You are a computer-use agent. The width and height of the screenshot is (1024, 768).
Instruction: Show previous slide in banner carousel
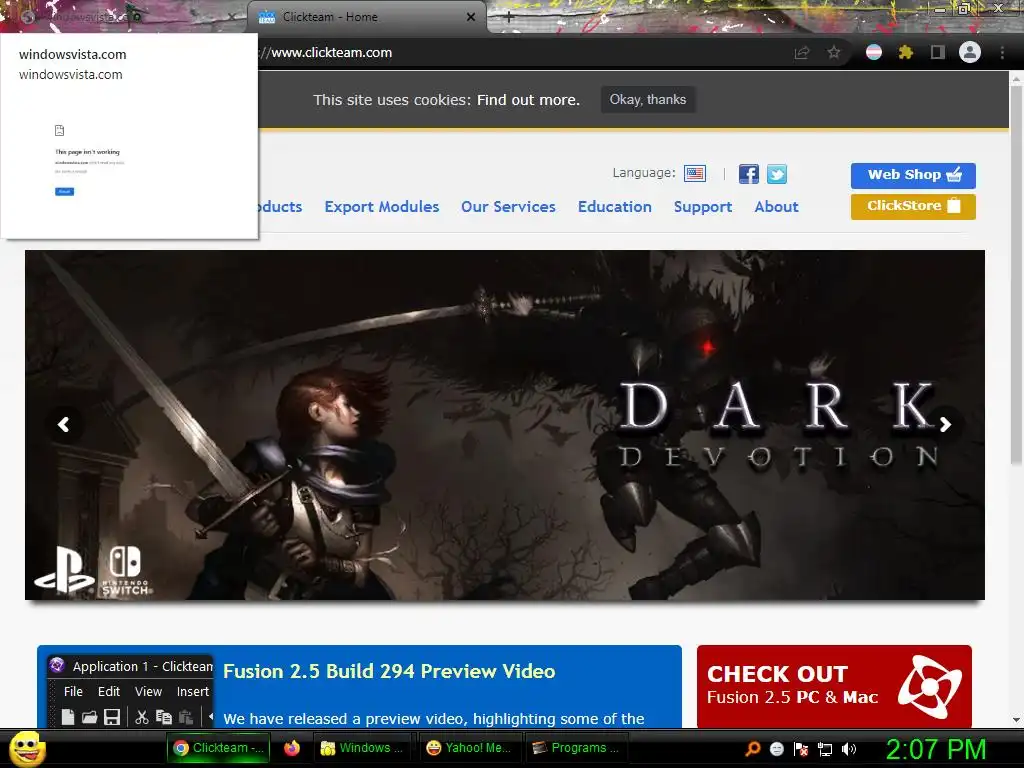64,424
